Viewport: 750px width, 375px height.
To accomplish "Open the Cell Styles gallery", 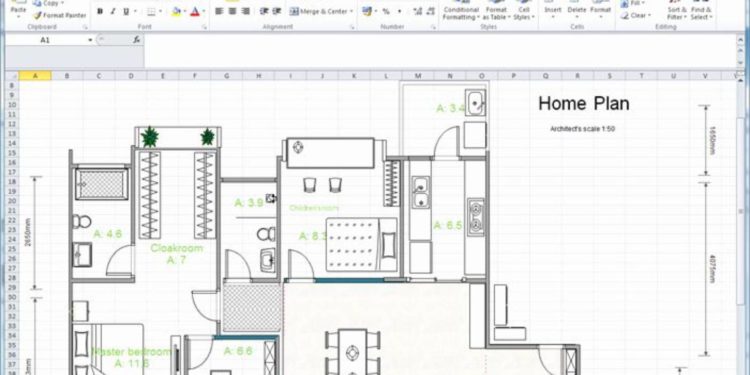I will tap(524, 12).
